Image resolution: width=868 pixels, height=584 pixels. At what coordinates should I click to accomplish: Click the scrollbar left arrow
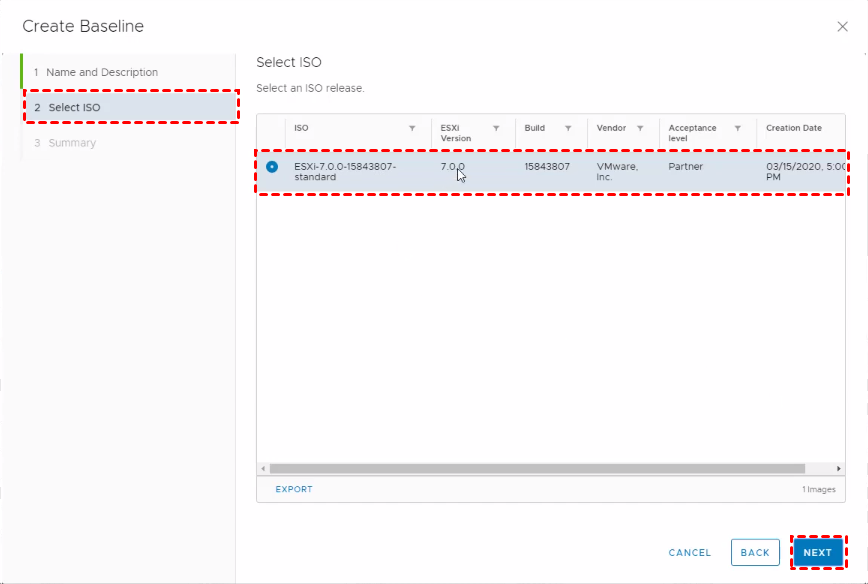(264, 469)
